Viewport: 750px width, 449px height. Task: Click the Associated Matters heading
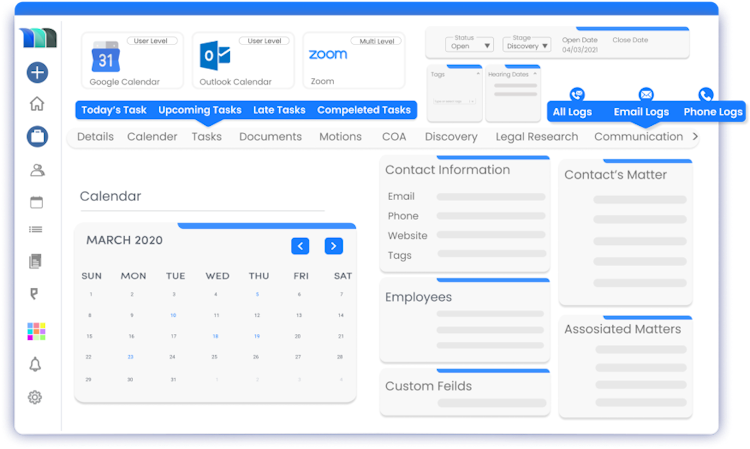622,329
